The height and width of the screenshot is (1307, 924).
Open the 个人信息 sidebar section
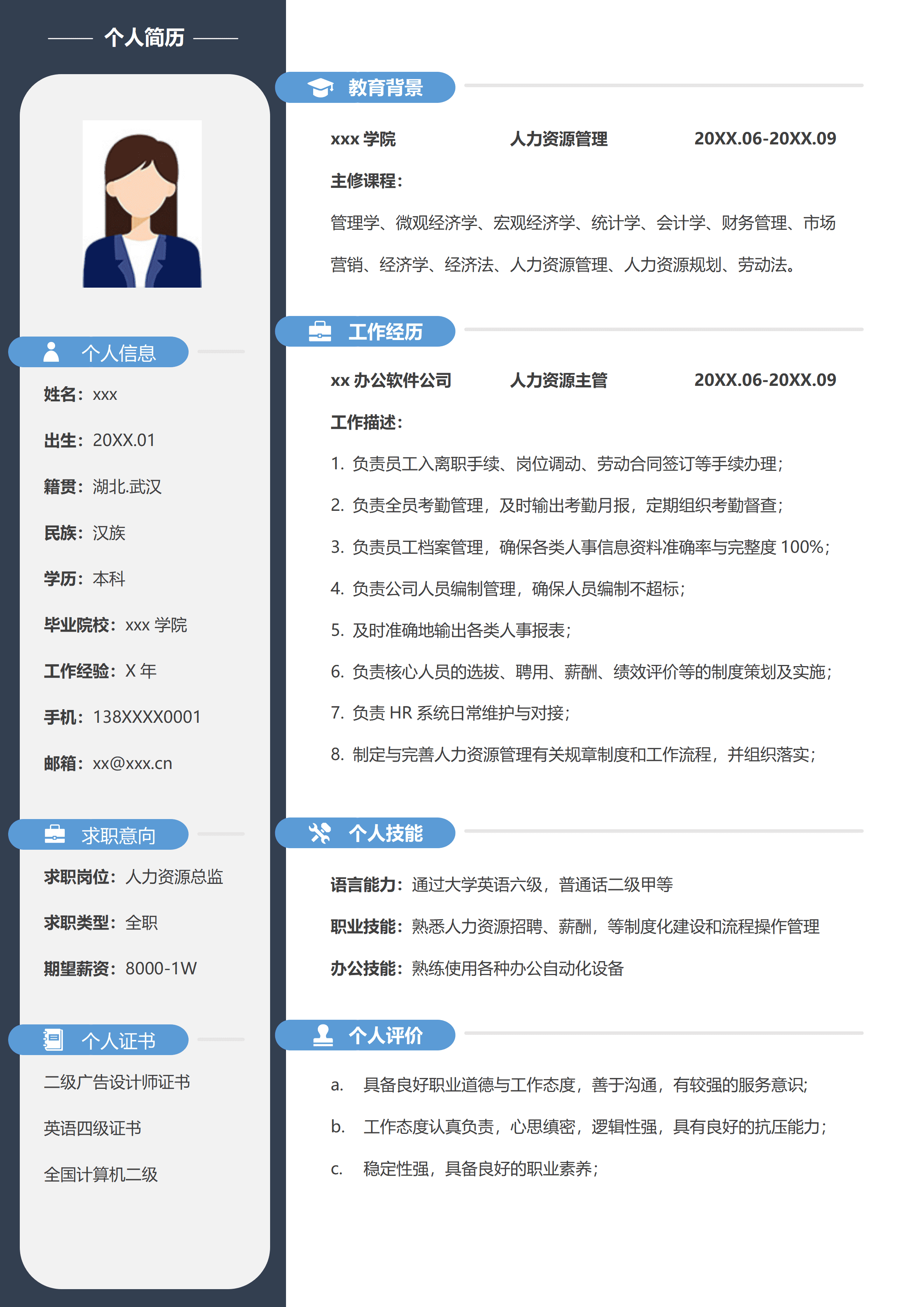coord(120,351)
